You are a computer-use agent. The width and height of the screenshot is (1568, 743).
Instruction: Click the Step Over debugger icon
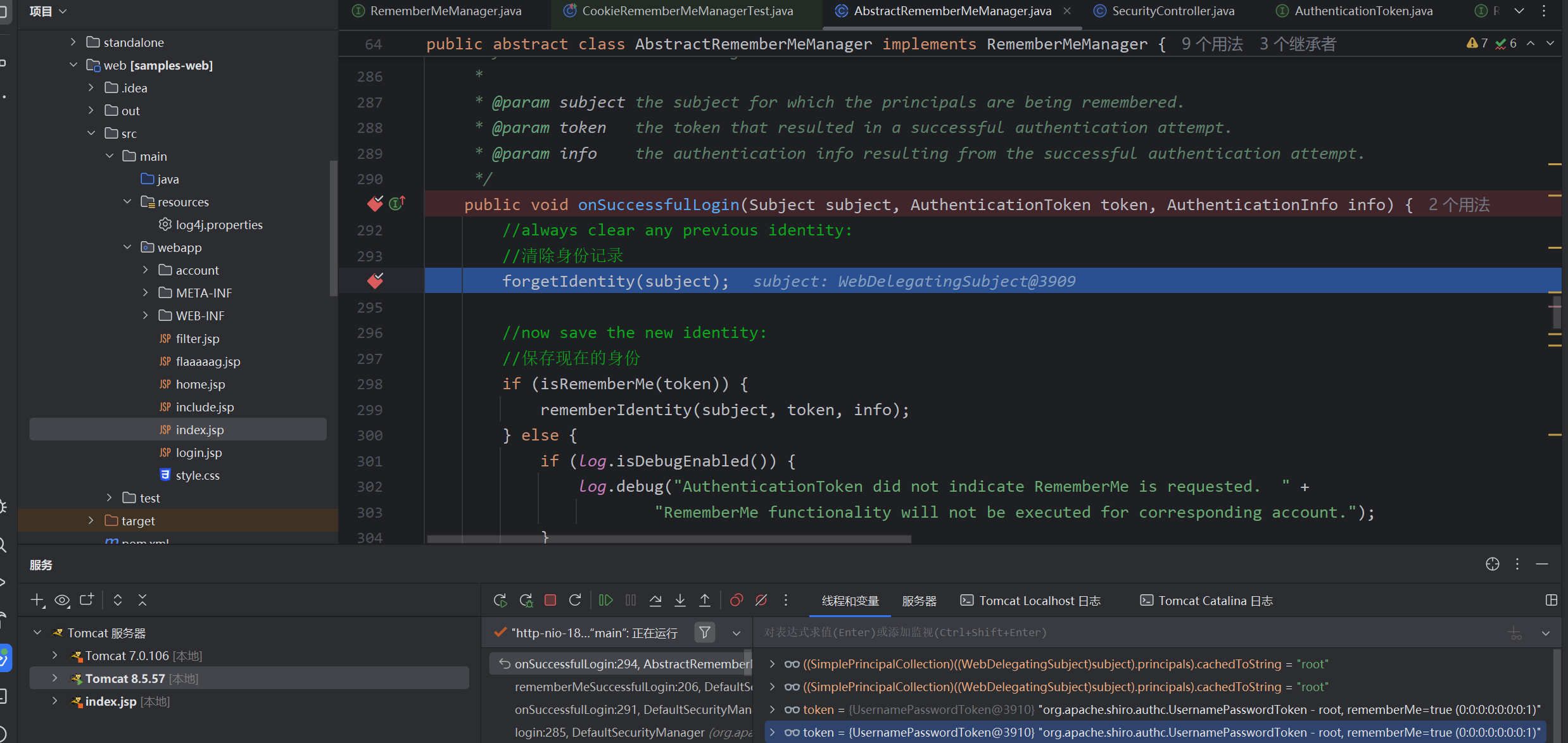(x=655, y=600)
